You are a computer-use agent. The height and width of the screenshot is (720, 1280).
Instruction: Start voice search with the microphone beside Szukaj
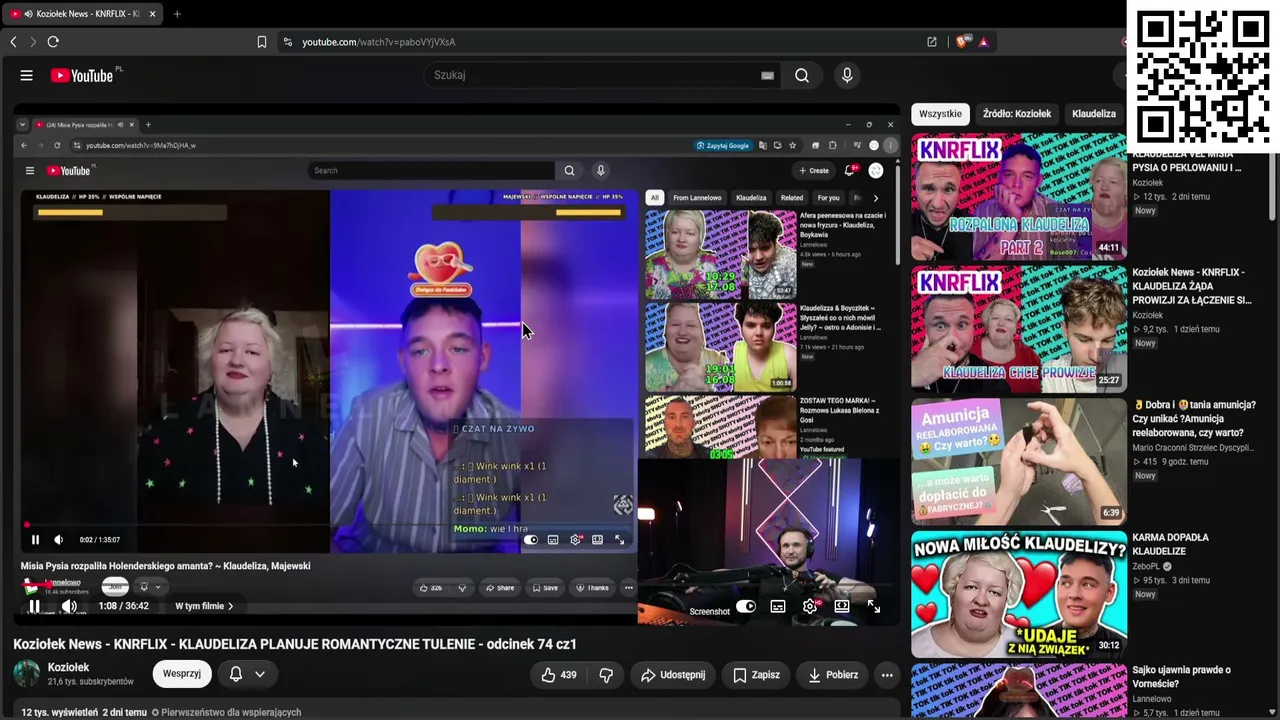pos(847,75)
